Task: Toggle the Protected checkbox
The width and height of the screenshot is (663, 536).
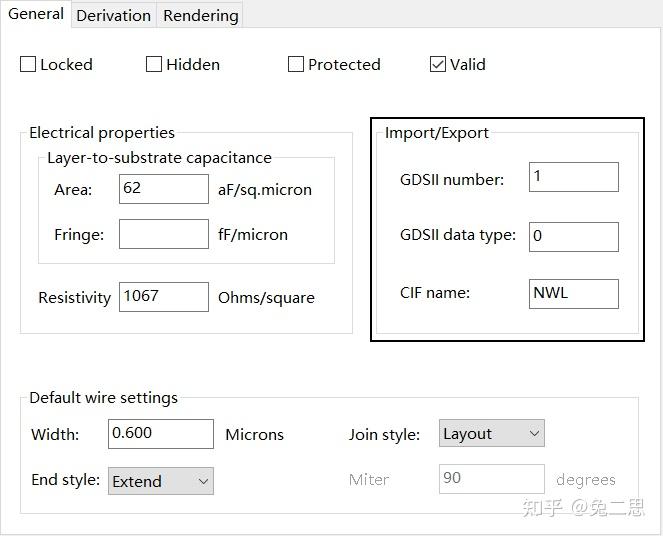Action: click(296, 64)
